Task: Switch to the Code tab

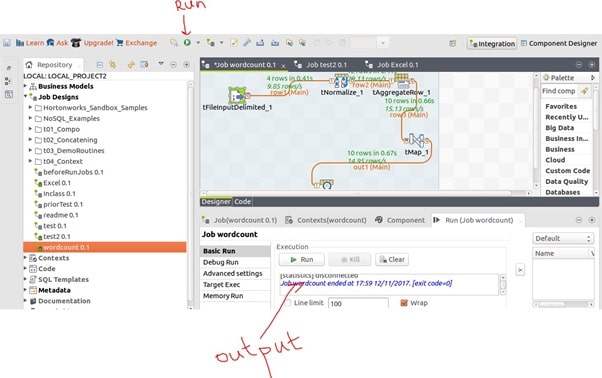Action: click(x=242, y=201)
